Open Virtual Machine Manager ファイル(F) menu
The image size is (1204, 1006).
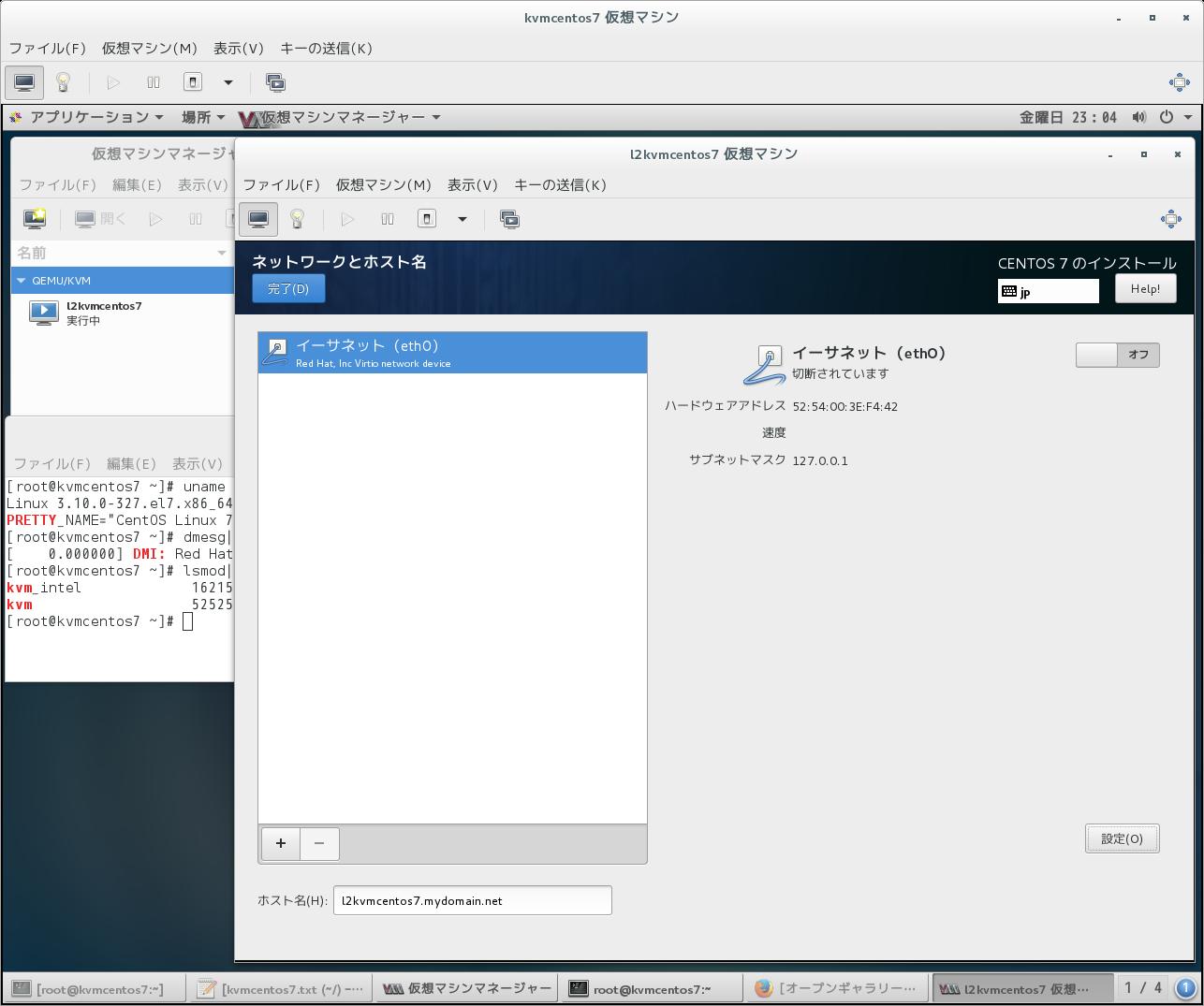[57, 184]
